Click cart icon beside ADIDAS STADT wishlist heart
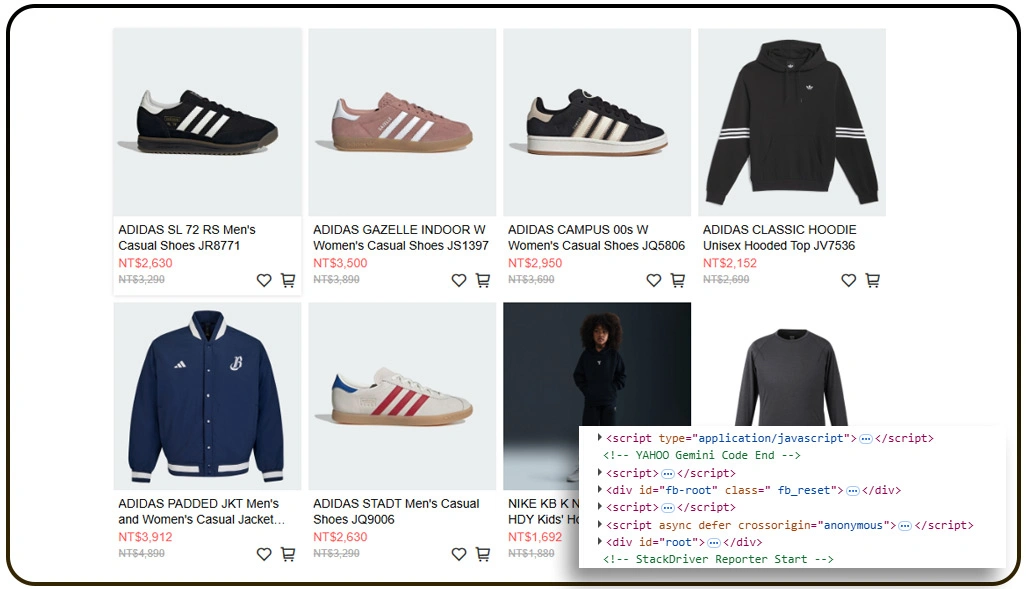This screenshot has height=589, width=1026. coord(483,554)
